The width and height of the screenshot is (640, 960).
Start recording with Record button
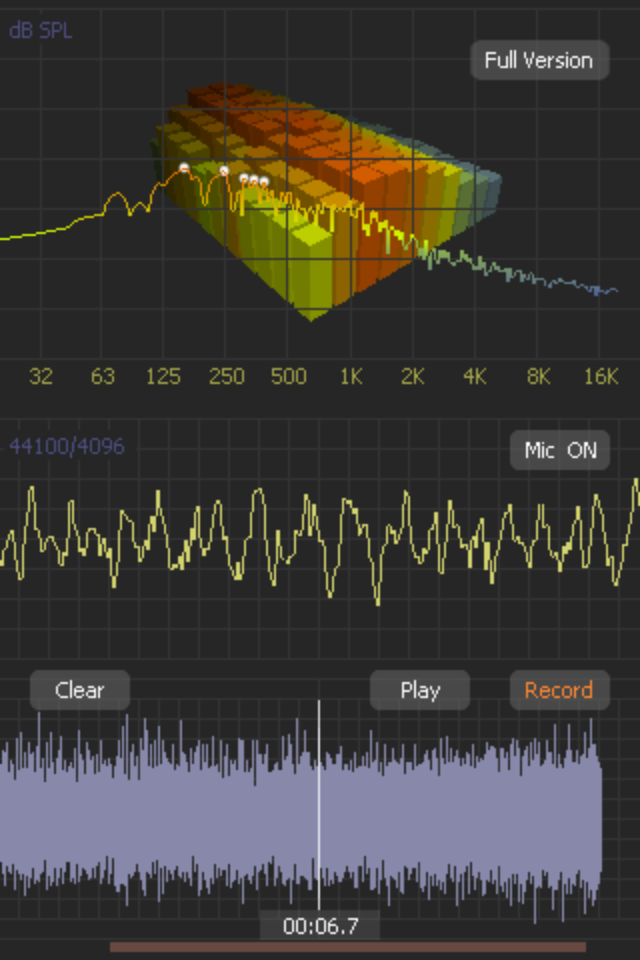click(x=560, y=690)
